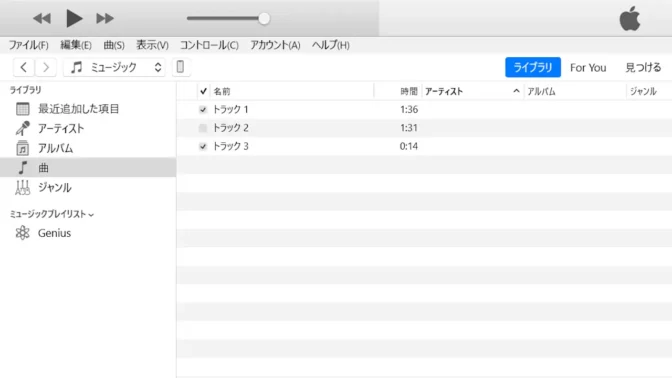Select the トラック 2 song name

tap(231, 128)
